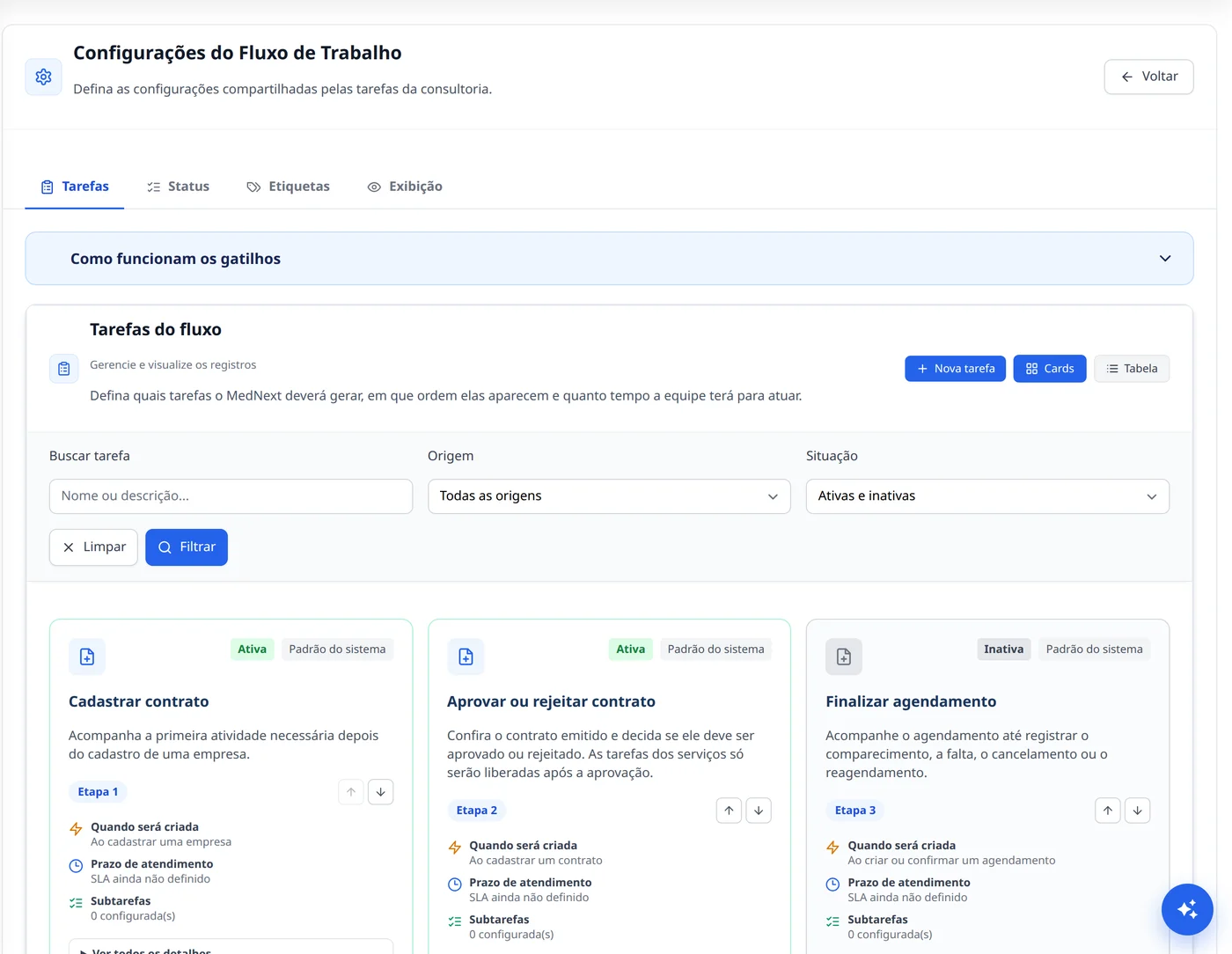1232x954 pixels.
Task: Apply filters with Filtrar button
Action: (x=187, y=547)
